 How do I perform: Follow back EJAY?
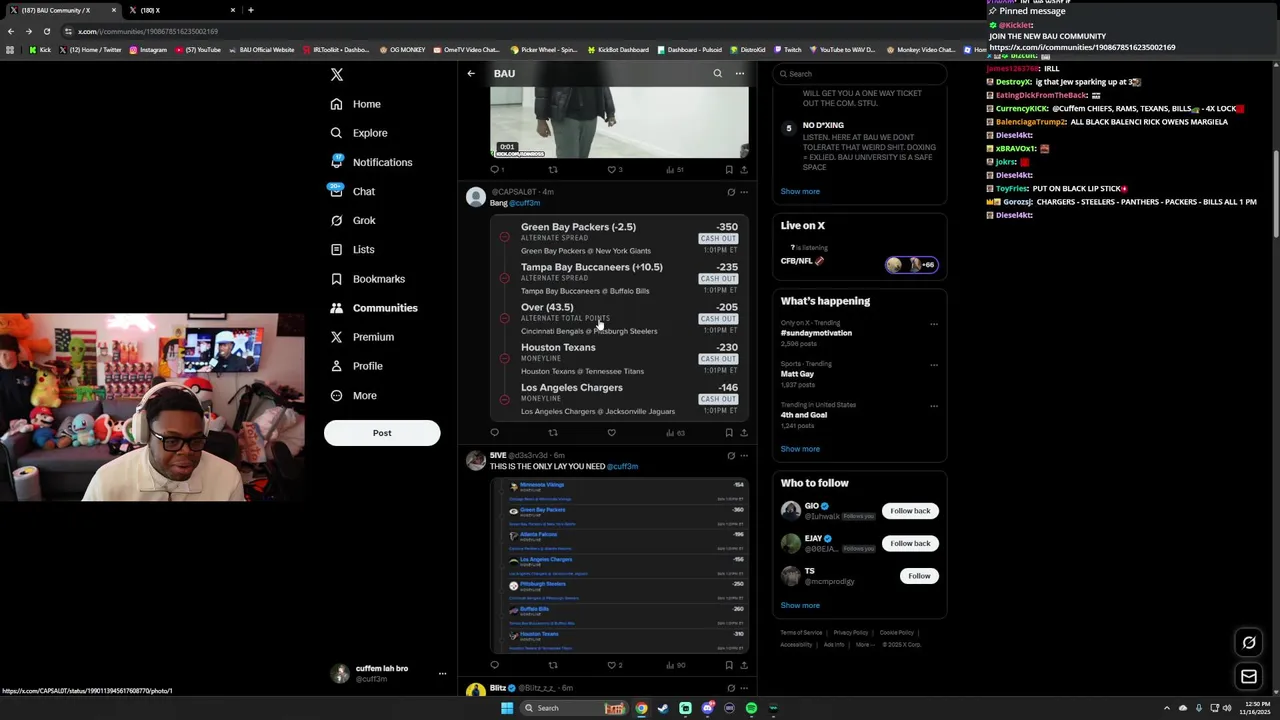click(910, 543)
